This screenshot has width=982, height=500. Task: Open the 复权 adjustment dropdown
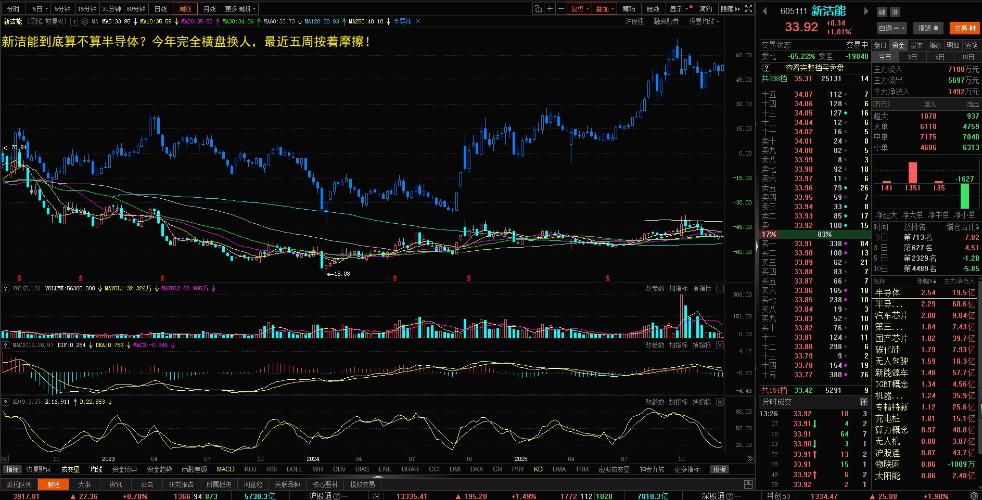(579, 9)
